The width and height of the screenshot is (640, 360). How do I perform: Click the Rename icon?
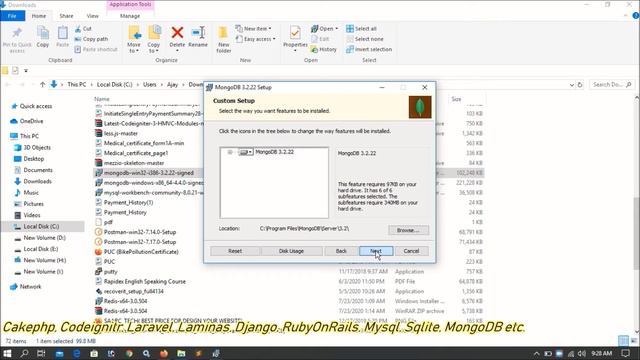[198, 33]
